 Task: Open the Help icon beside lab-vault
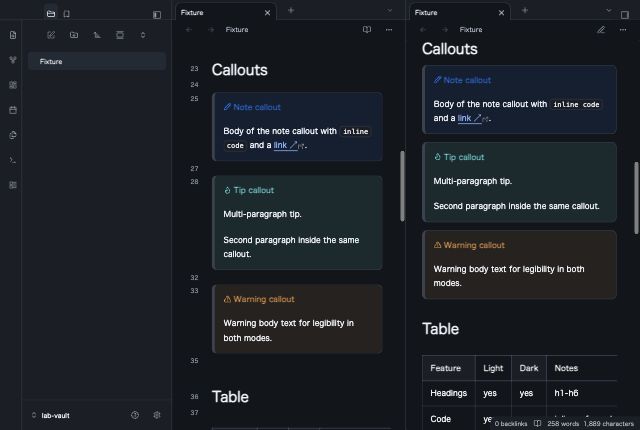(x=135, y=415)
